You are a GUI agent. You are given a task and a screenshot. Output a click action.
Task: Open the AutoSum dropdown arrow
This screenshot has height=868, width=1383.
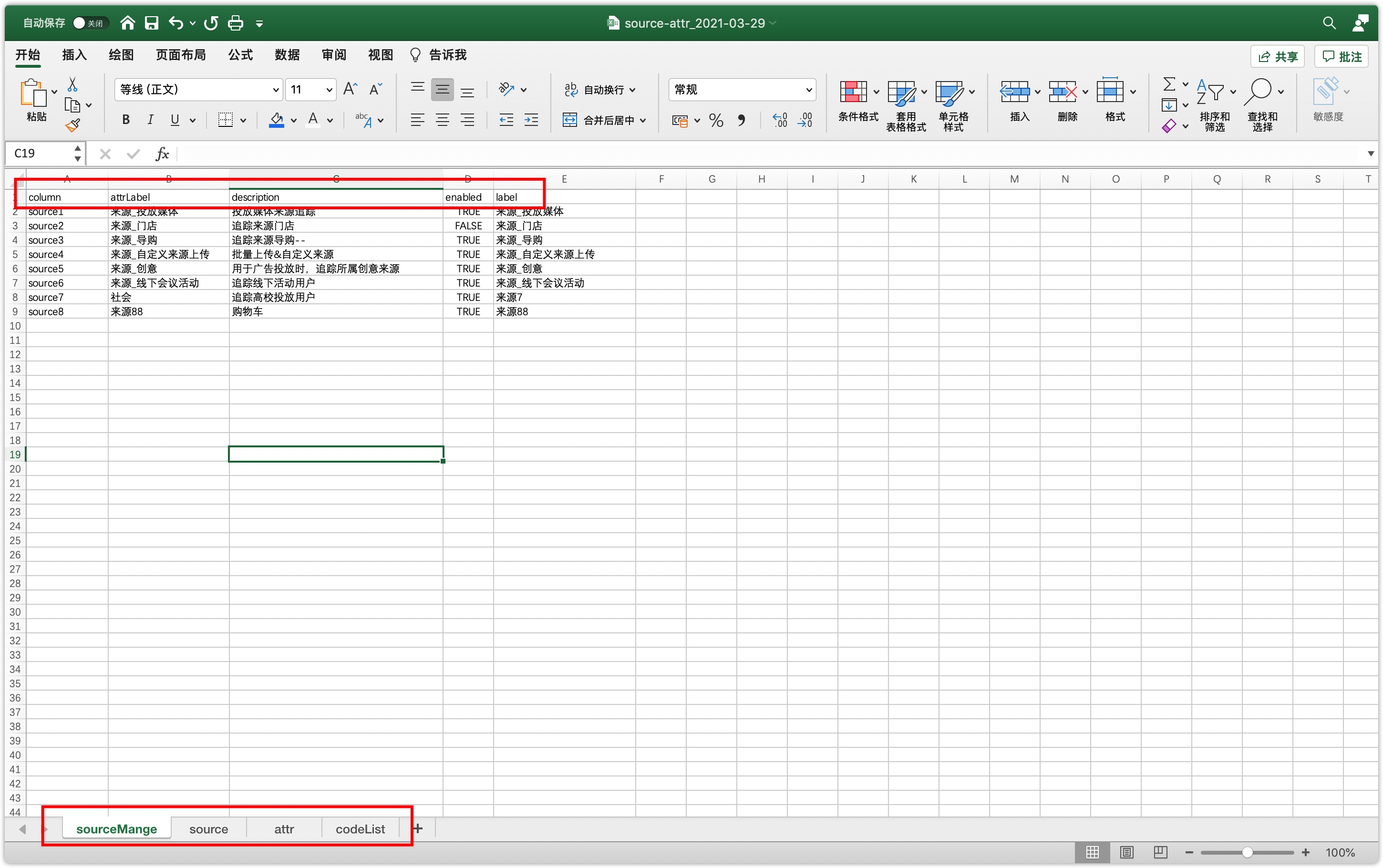(1185, 84)
